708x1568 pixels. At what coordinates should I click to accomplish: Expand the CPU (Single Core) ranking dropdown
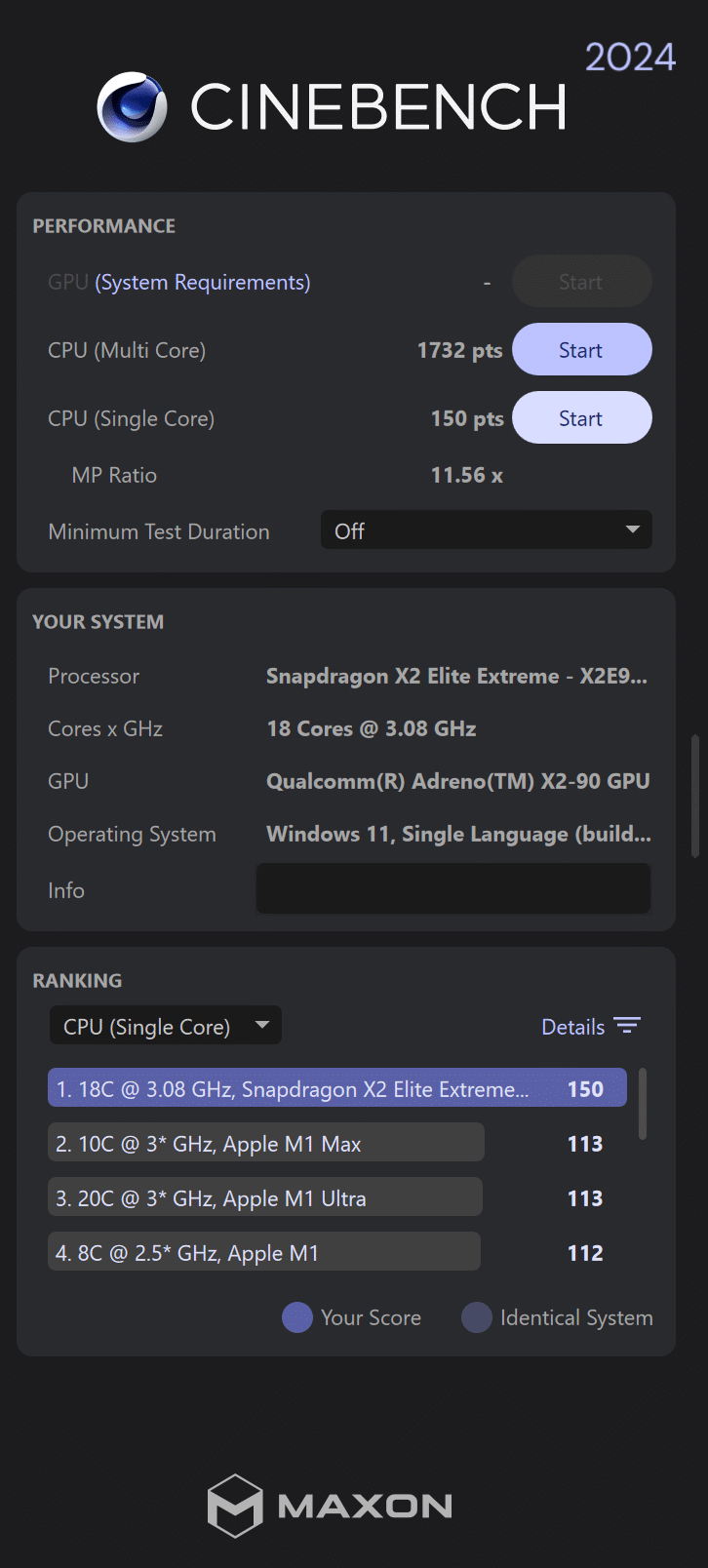(x=165, y=1026)
